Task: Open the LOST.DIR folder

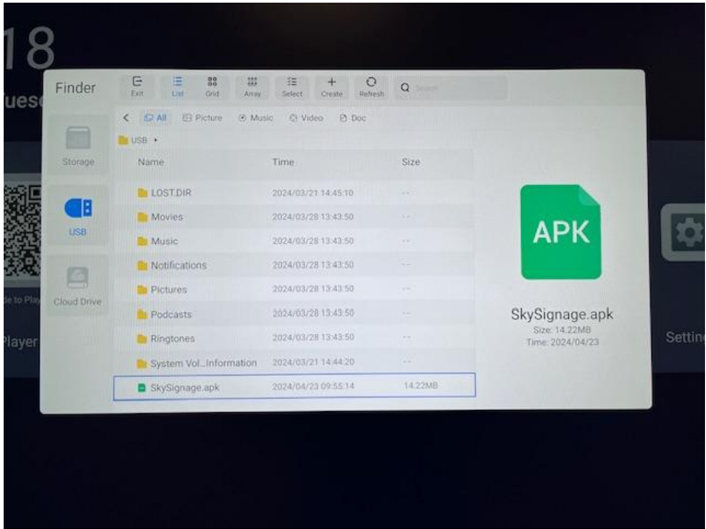Action: click(294, 193)
